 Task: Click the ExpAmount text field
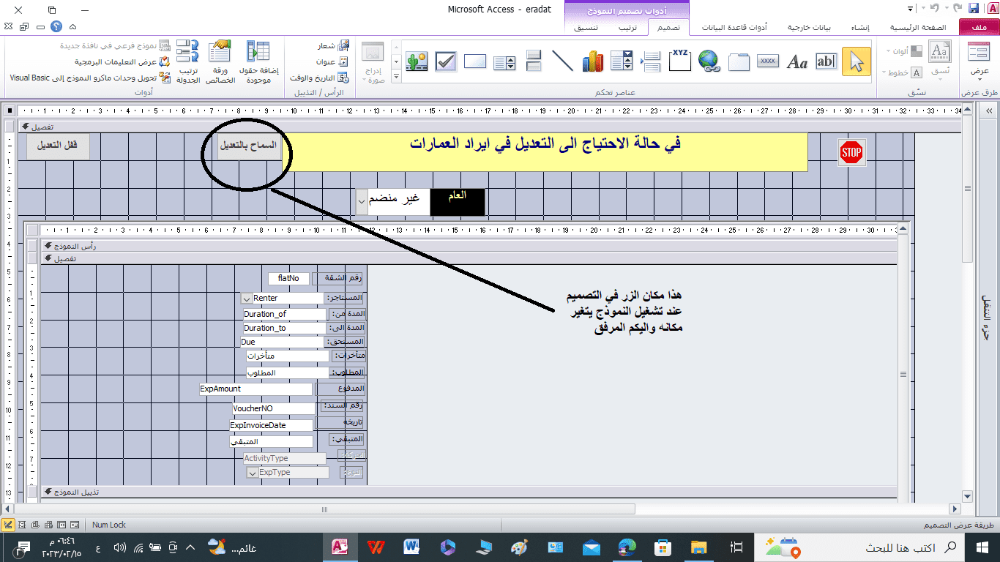click(x=255, y=389)
